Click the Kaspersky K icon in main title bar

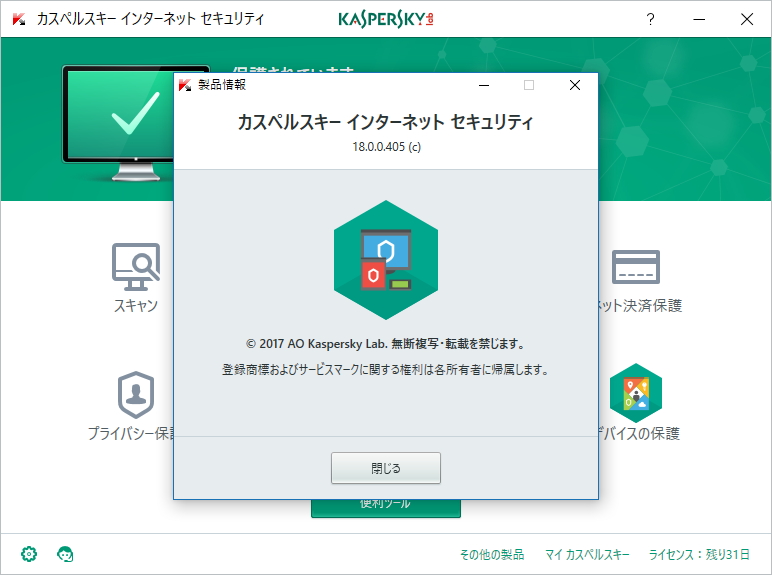point(19,19)
